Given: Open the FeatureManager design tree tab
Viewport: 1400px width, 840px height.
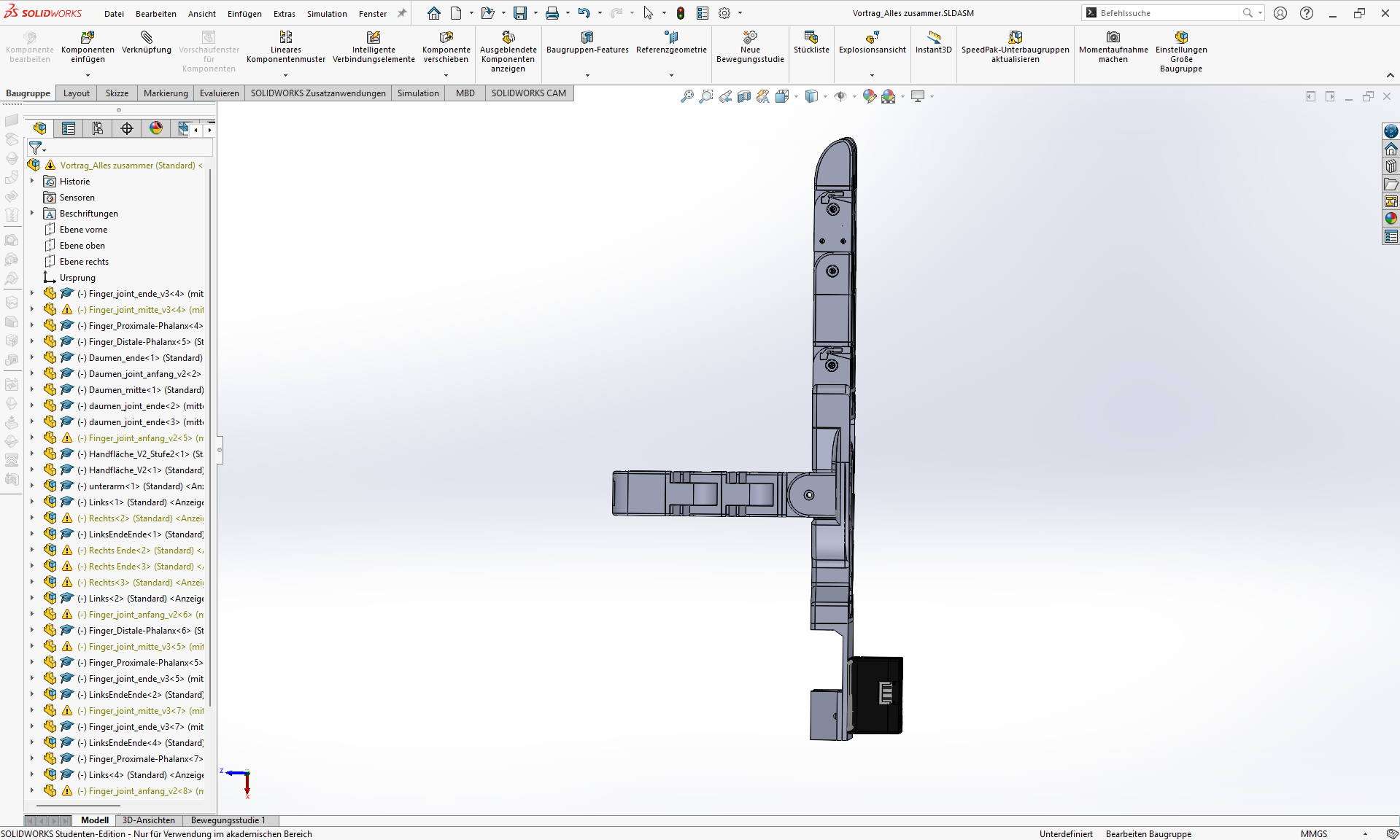Looking at the screenshot, I should tap(40, 128).
